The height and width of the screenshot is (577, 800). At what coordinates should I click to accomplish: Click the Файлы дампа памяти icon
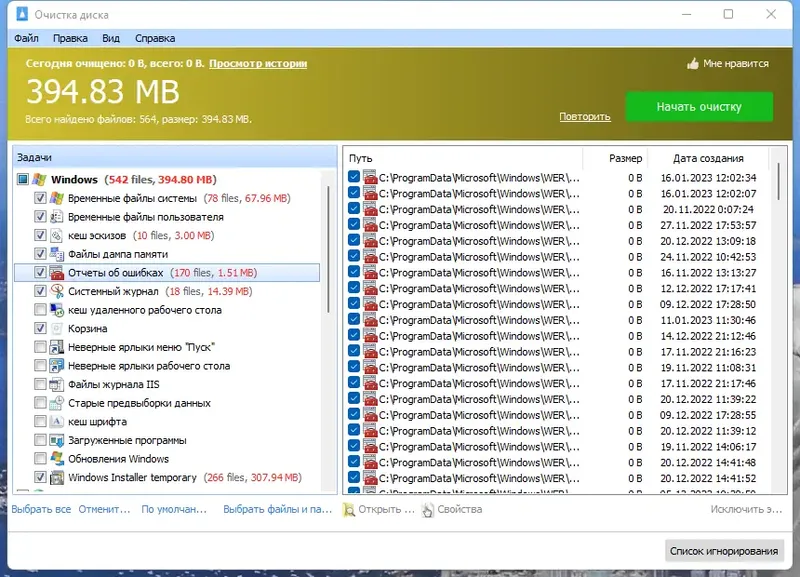pos(57,254)
